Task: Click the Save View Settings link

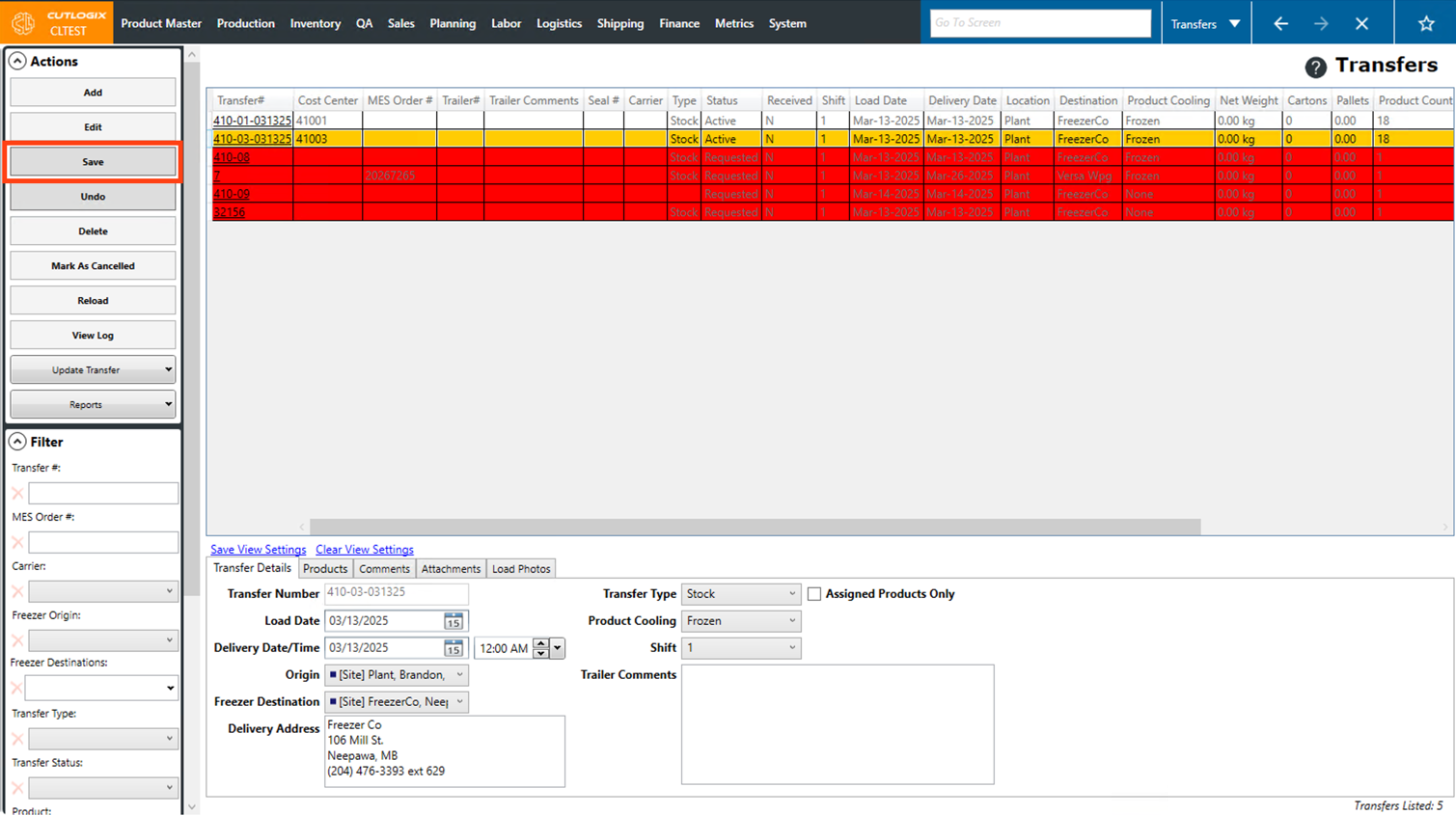Action: pyautogui.click(x=258, y=550)
